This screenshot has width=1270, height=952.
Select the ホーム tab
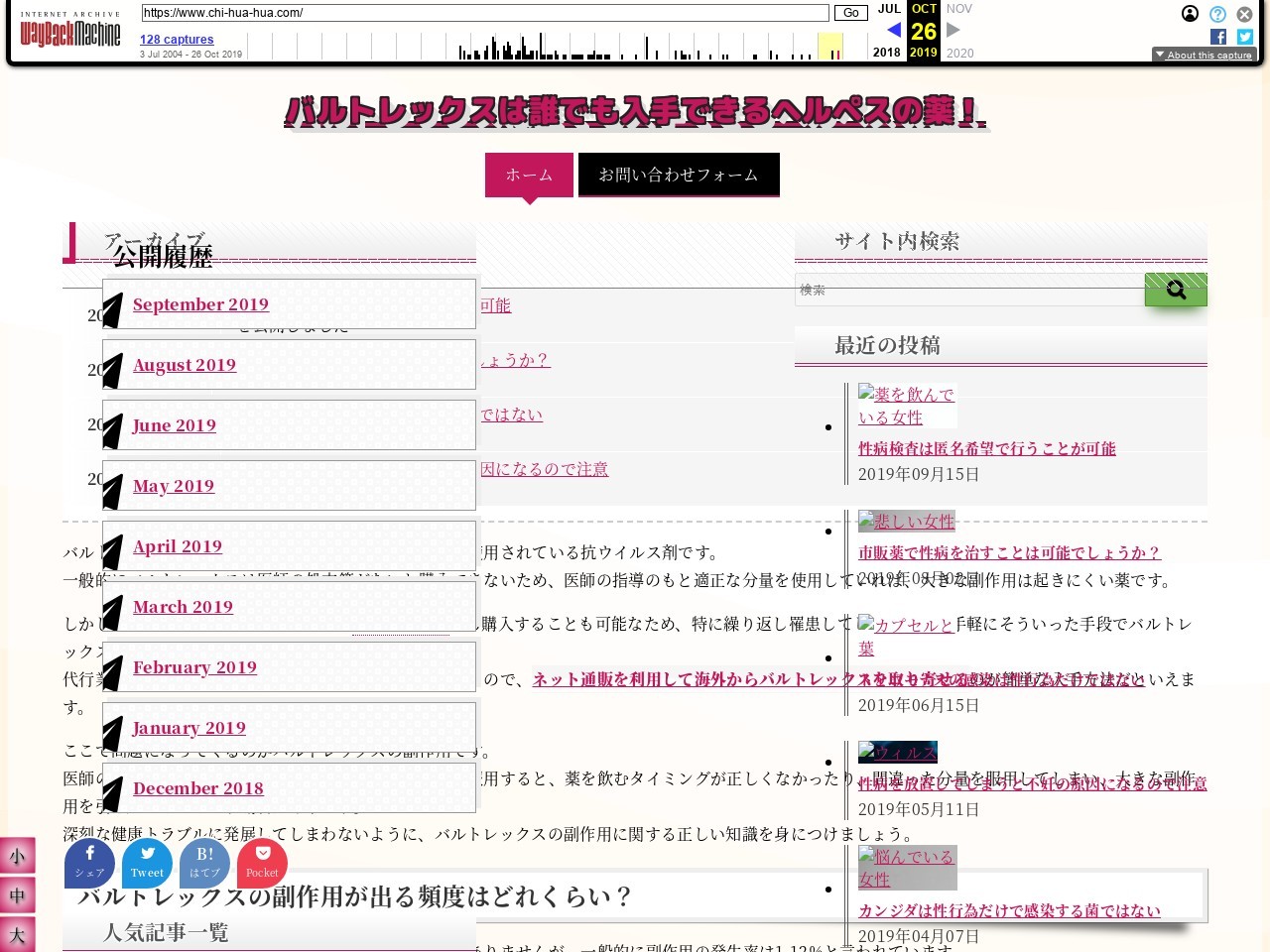[x=529, y=175]
